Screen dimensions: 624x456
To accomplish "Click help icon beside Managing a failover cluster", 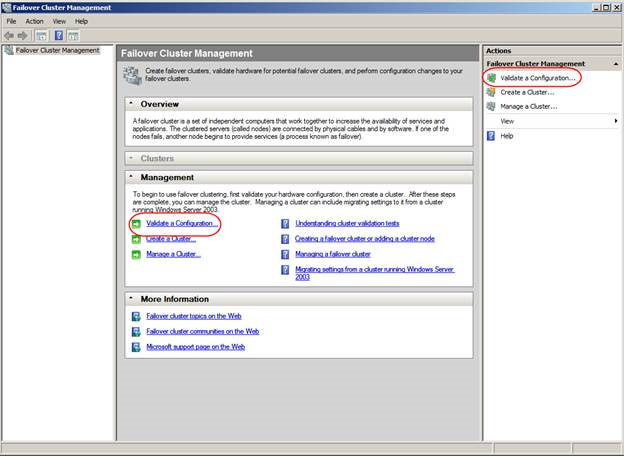I will [285, 254].
